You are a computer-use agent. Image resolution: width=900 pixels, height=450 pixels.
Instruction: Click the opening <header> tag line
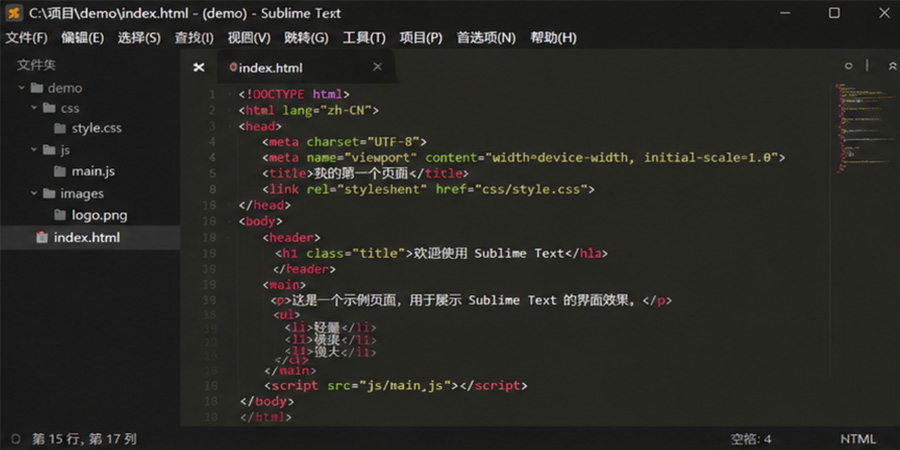pyautogui.click(x=292, y=238)
